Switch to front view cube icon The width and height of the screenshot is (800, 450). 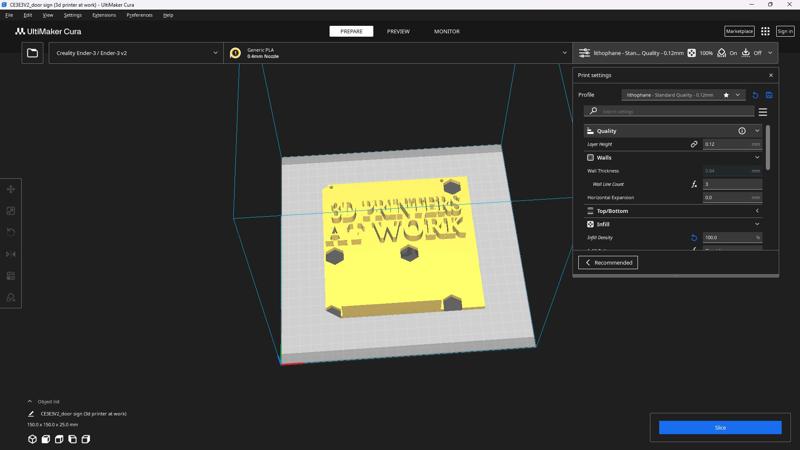point(45,439)
